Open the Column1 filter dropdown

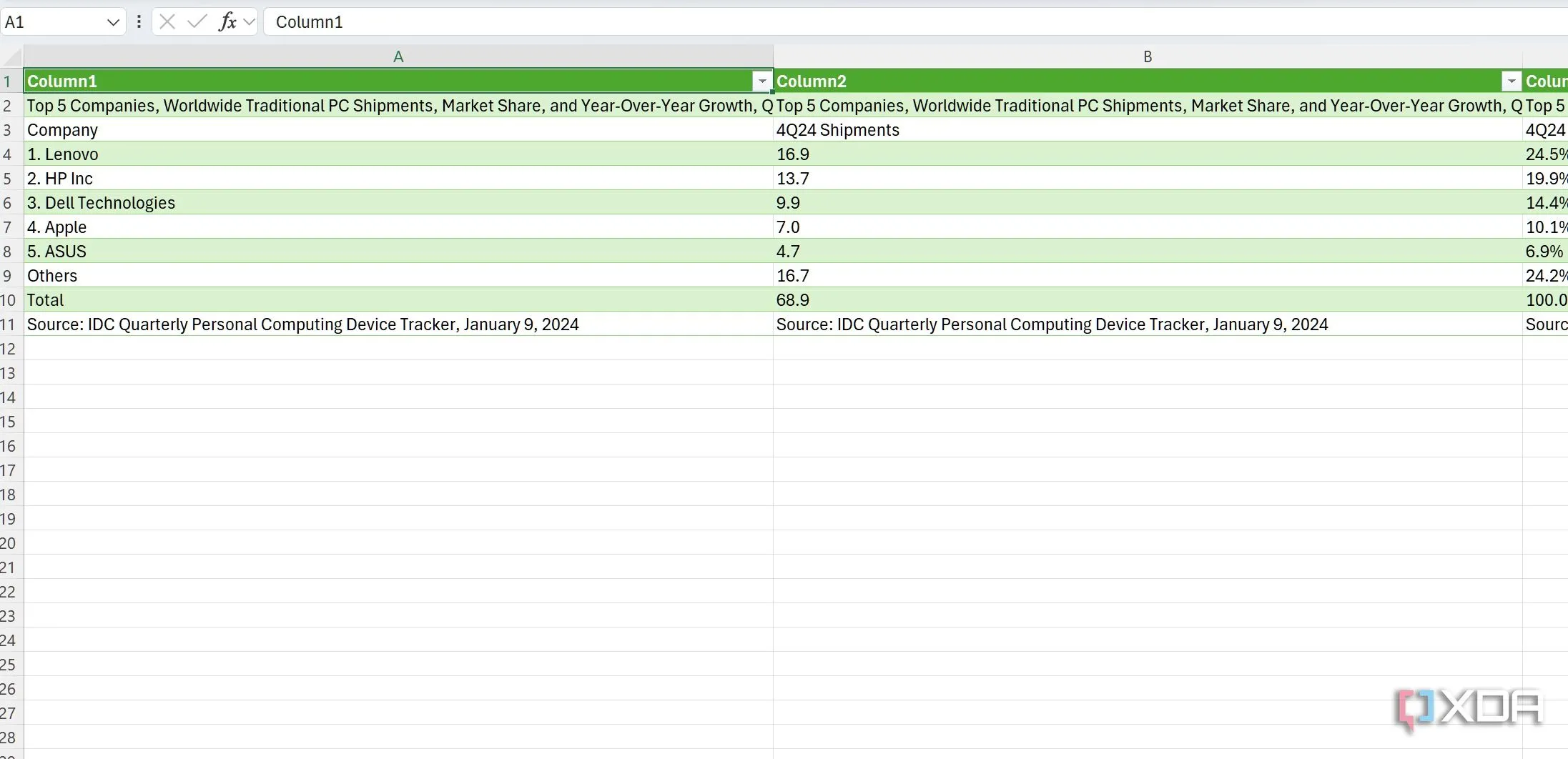coord(761,81)
